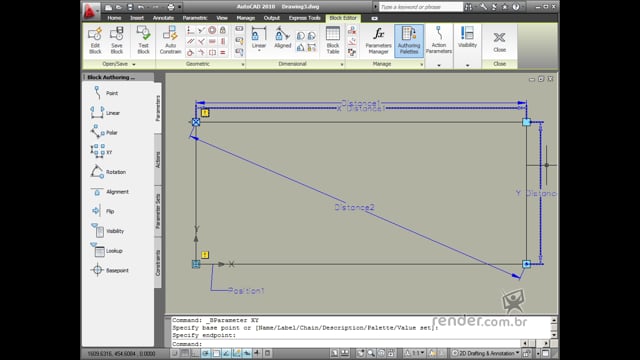The height and width of the screenshot is (360, 640).
Task: Open the Linear constraint dropdown arrow
Action: (x=259, y=51)
